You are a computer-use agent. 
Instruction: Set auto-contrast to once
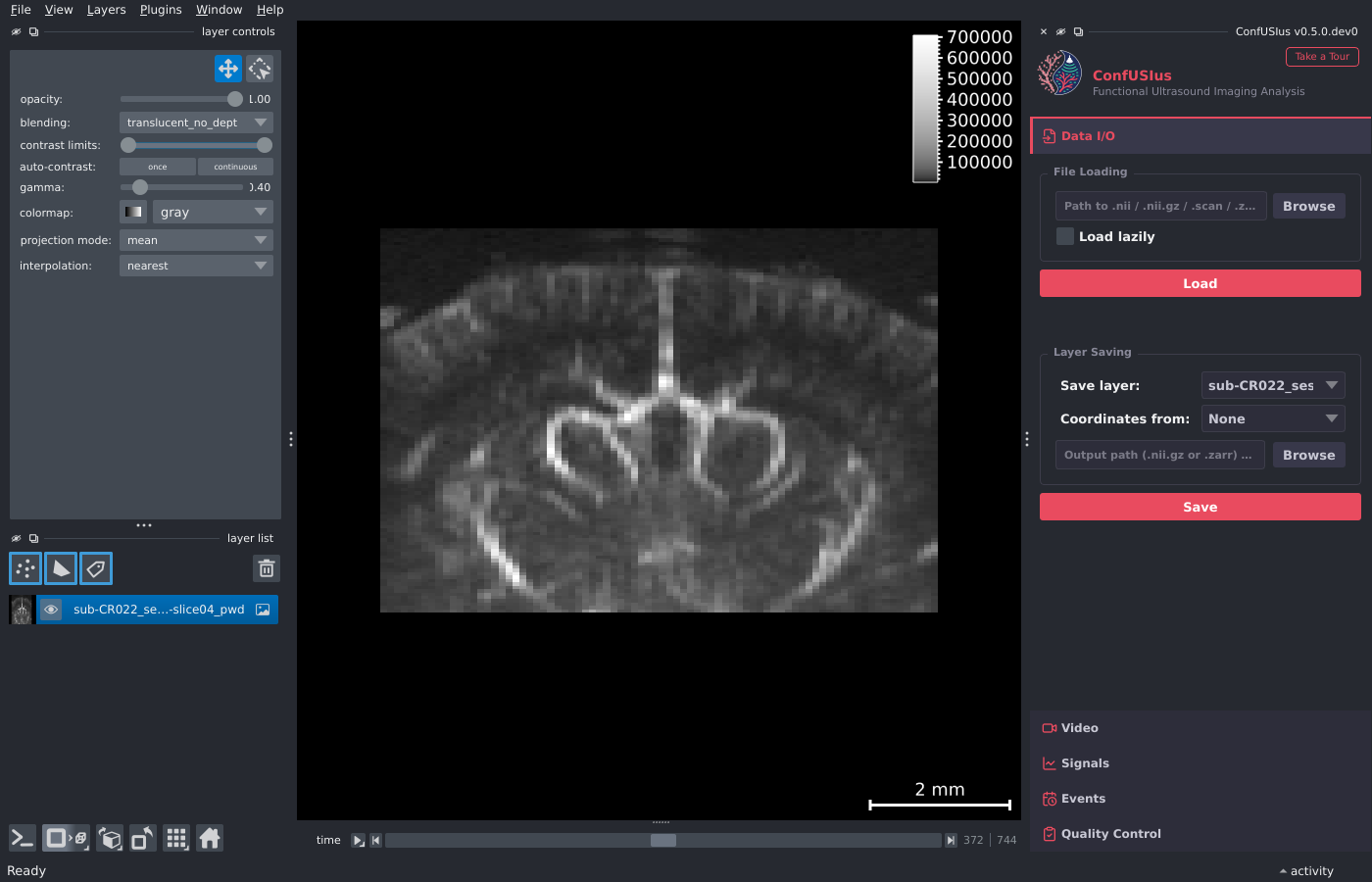pos(158,167)
